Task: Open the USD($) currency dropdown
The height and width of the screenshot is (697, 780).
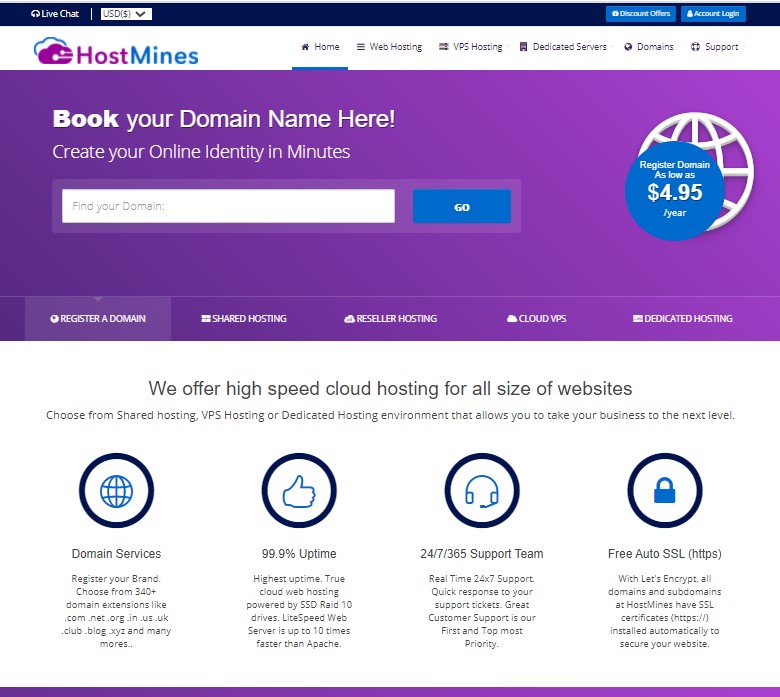Action: click(x=126, y=14)
